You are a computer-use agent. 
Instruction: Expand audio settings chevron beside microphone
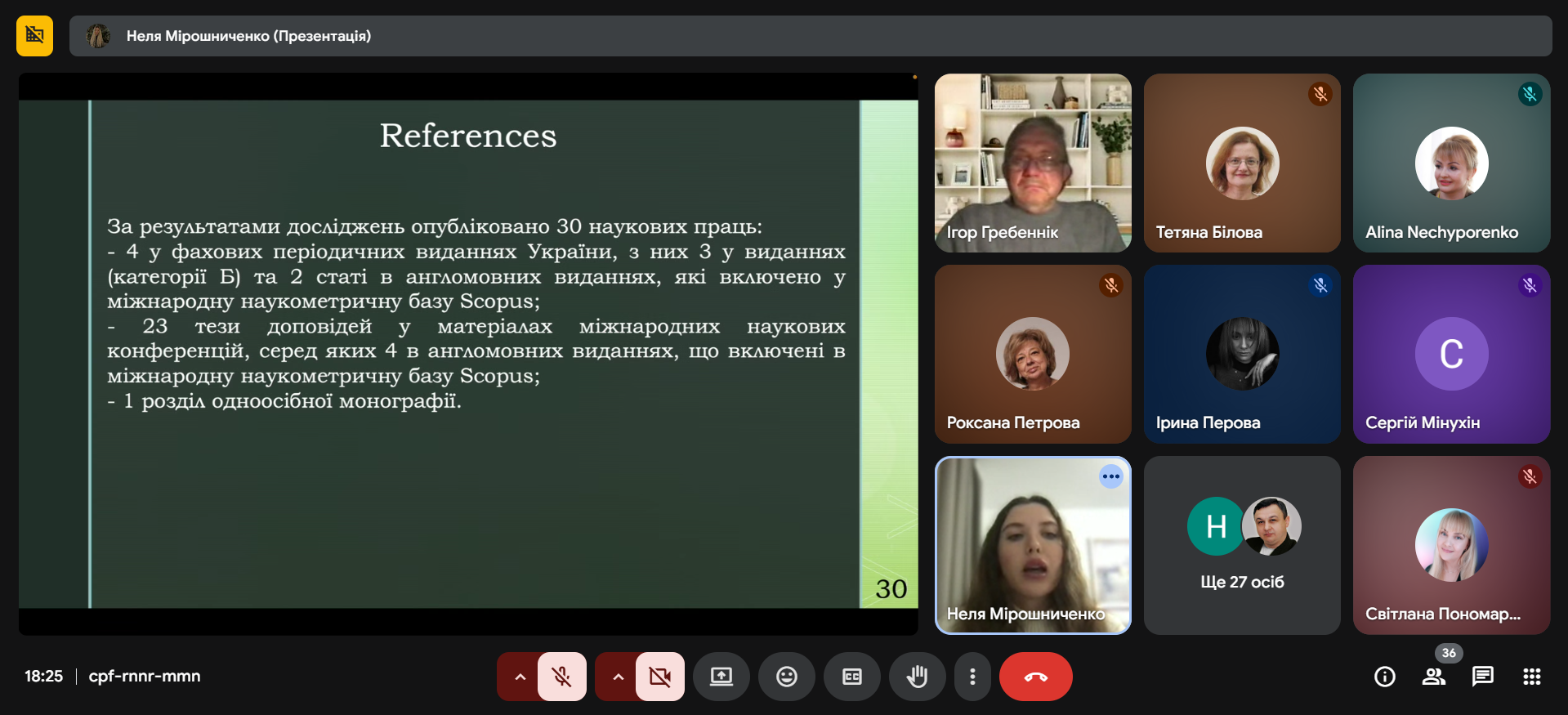tap(520, 677)
